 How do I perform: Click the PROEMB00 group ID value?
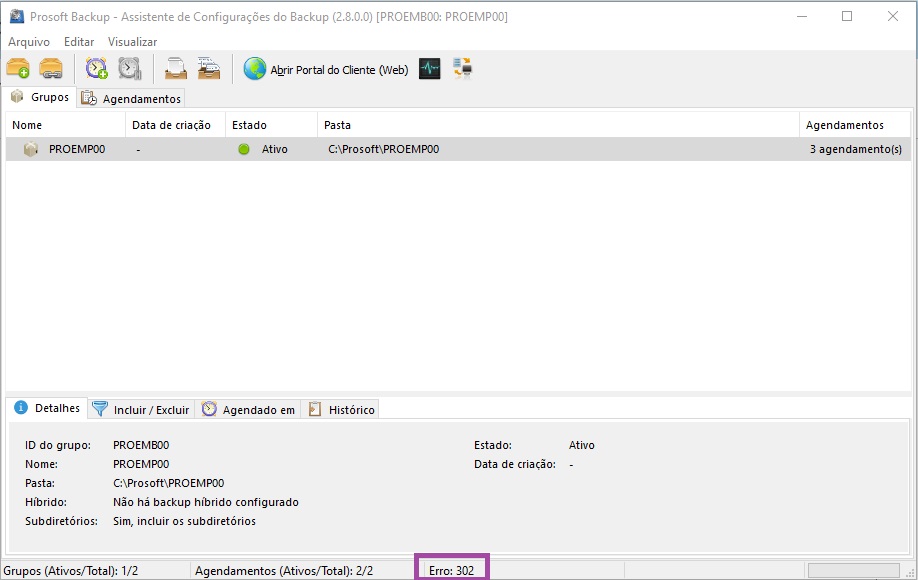point(141,445)
